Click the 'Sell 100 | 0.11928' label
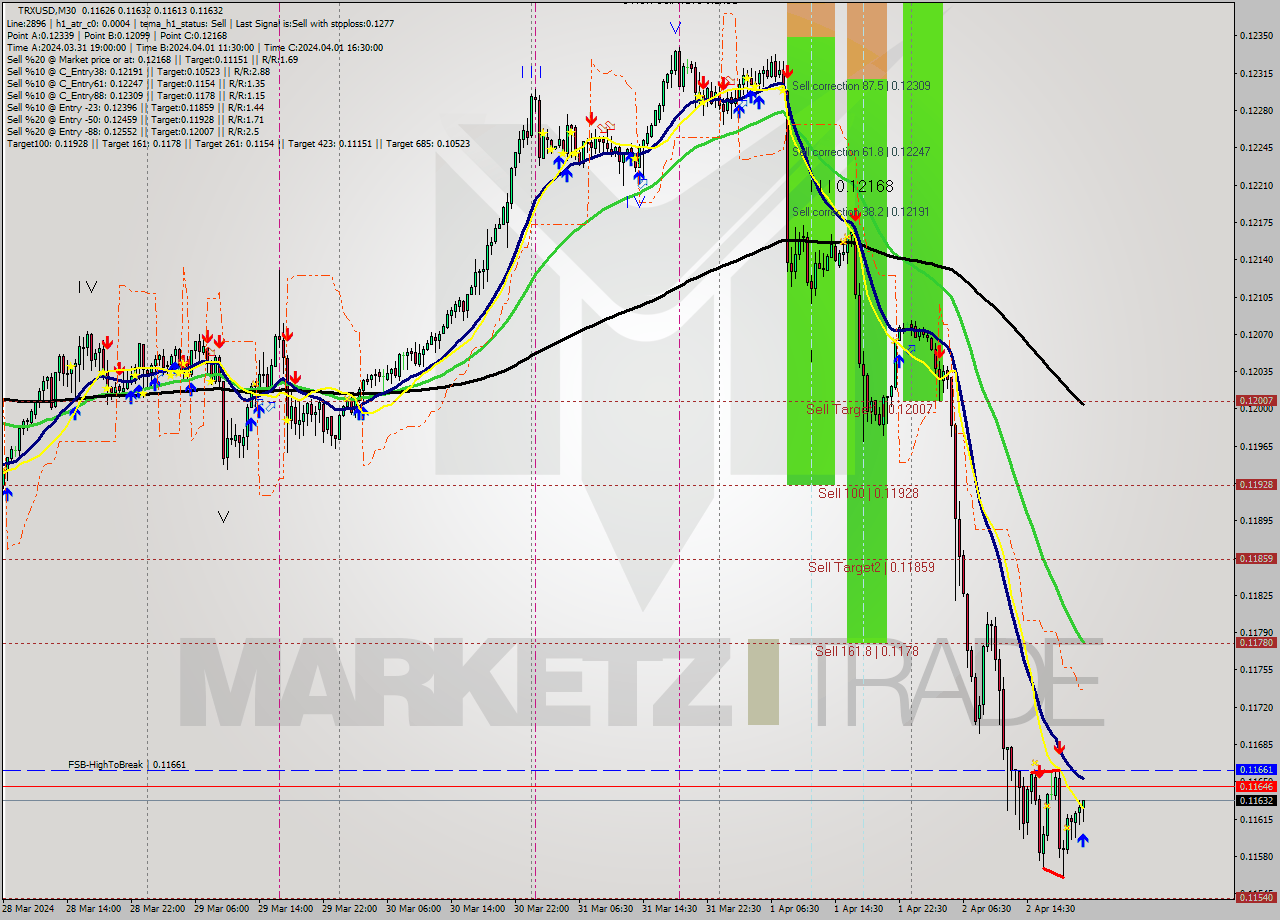This screenshot has height=920, width=1280. [x=868, y=493]
